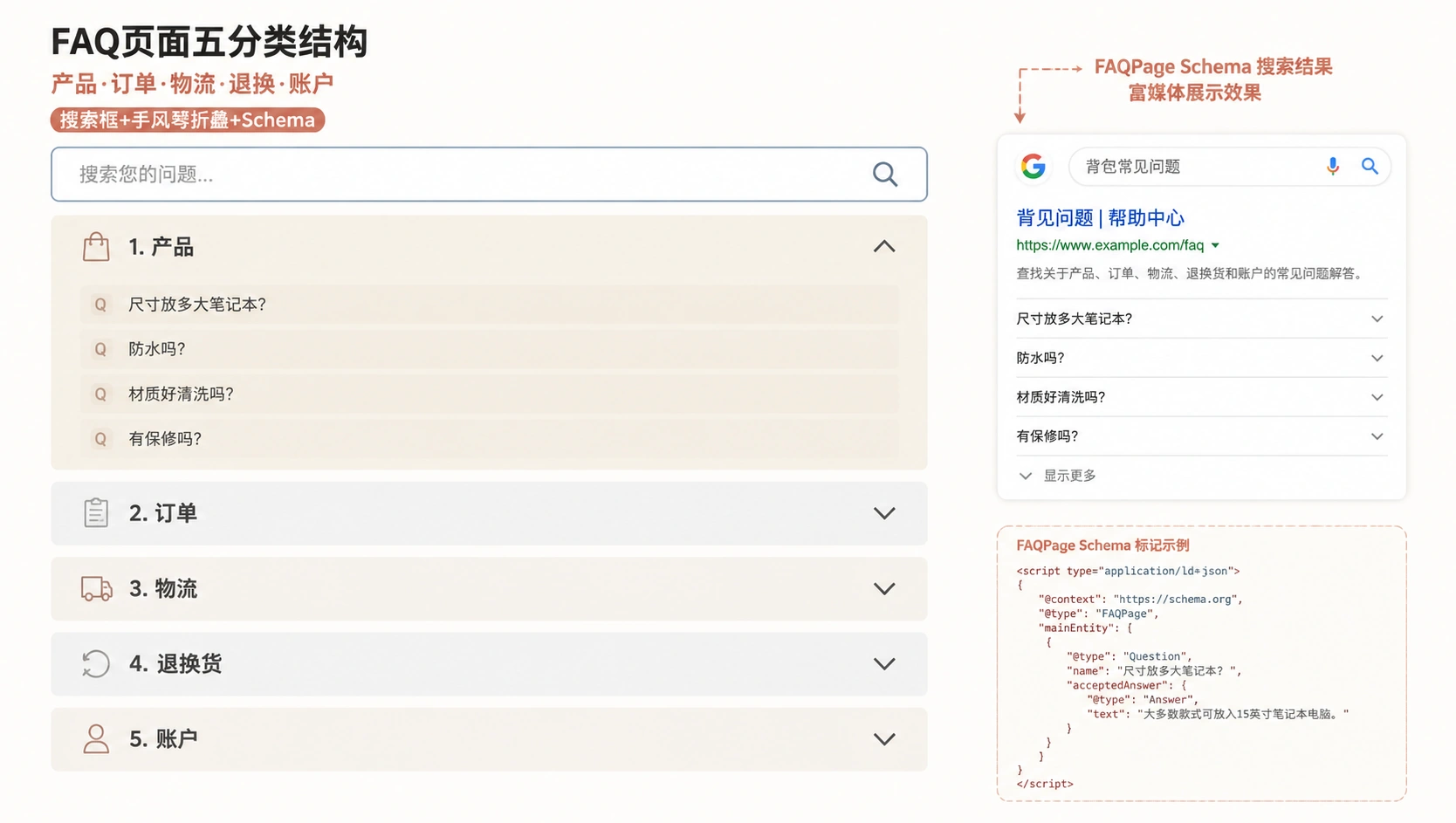Focus the 搜索您的问题... search field
The height and width of the screenshot is (823, 1456).
click(489, 175)
